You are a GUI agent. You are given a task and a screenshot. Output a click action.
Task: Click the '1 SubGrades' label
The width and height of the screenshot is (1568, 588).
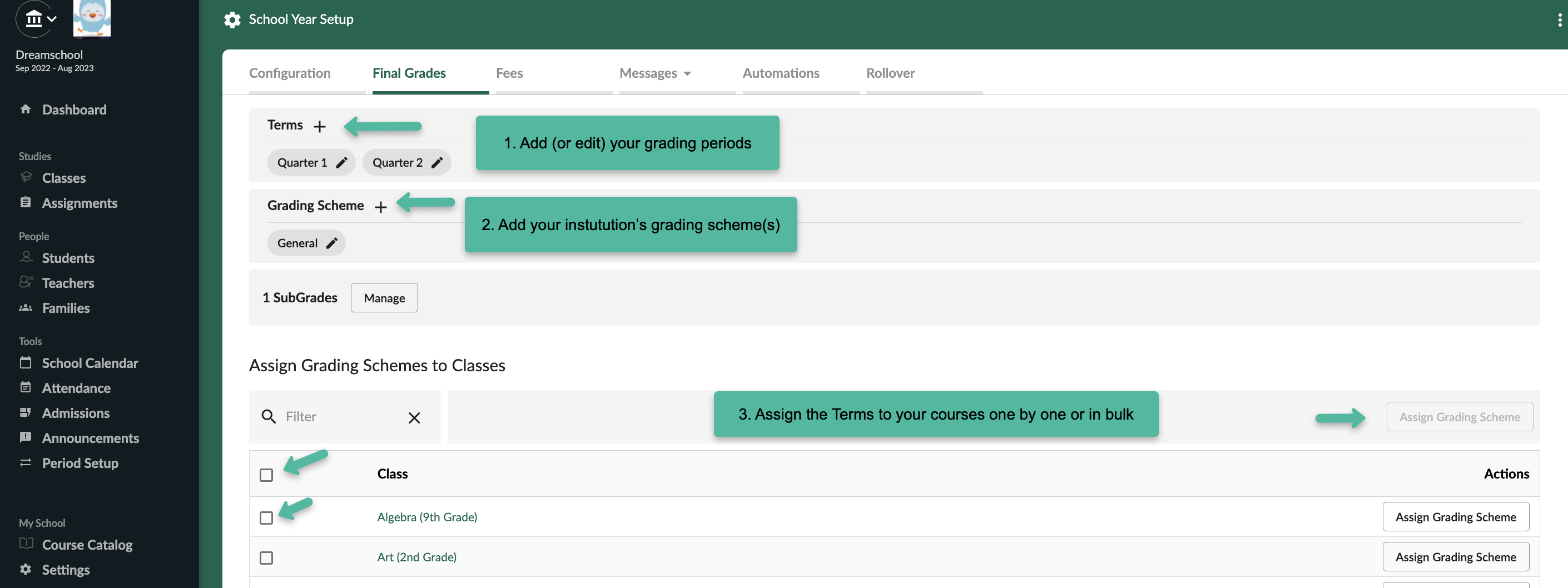pos(300,298)
